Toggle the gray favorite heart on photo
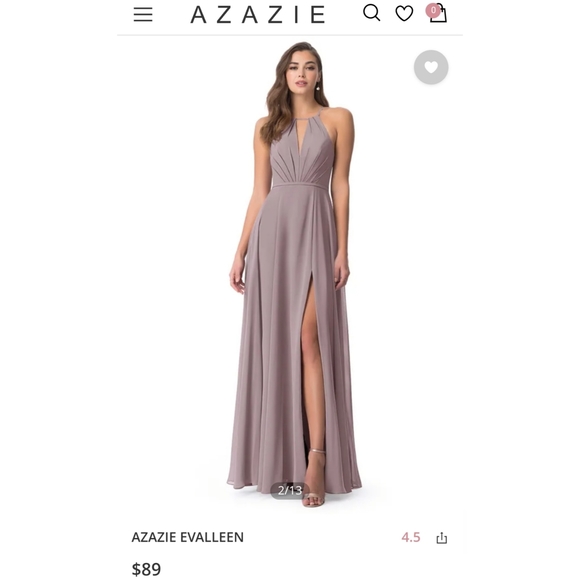This screenshot has height=580, width=580. (x=431, y=67)
